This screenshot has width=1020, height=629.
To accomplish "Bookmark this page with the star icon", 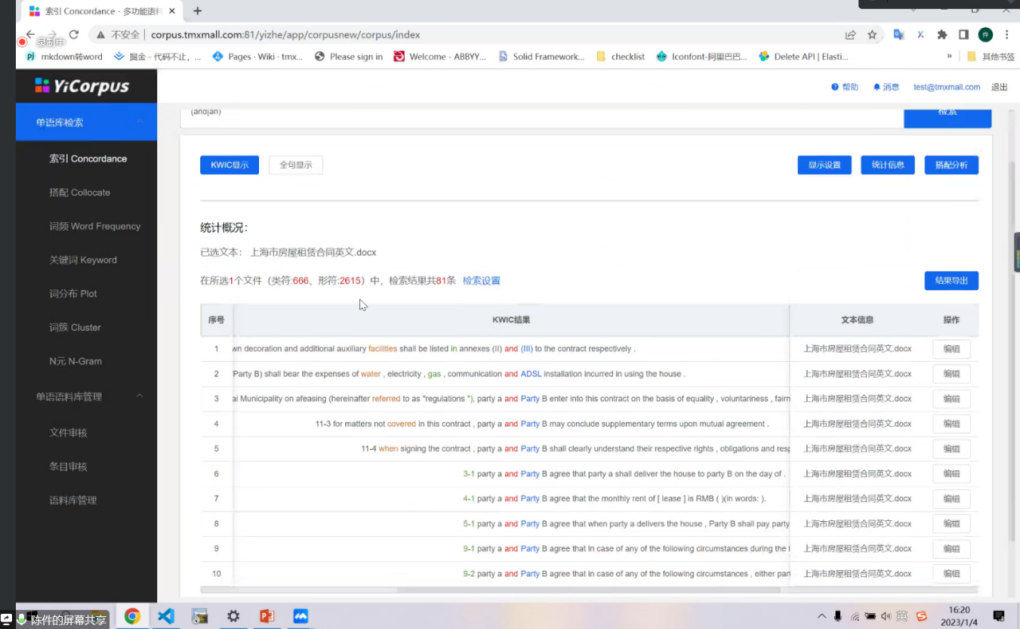I will click(872, 34).
